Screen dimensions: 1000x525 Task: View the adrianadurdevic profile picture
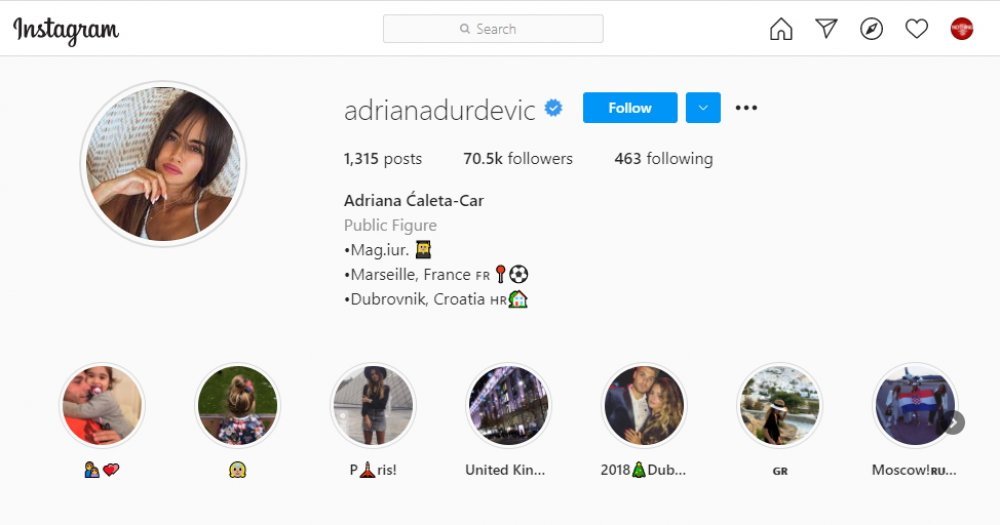163,164
